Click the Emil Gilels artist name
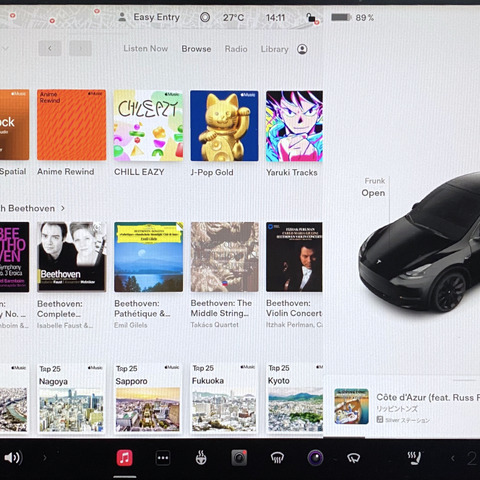480x480 pixels. [x=130, y=325]
